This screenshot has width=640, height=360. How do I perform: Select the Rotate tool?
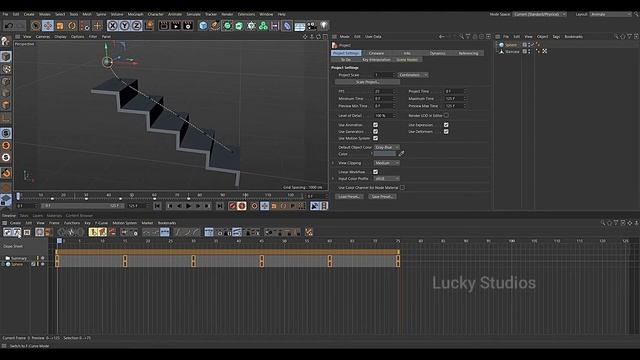72,26
